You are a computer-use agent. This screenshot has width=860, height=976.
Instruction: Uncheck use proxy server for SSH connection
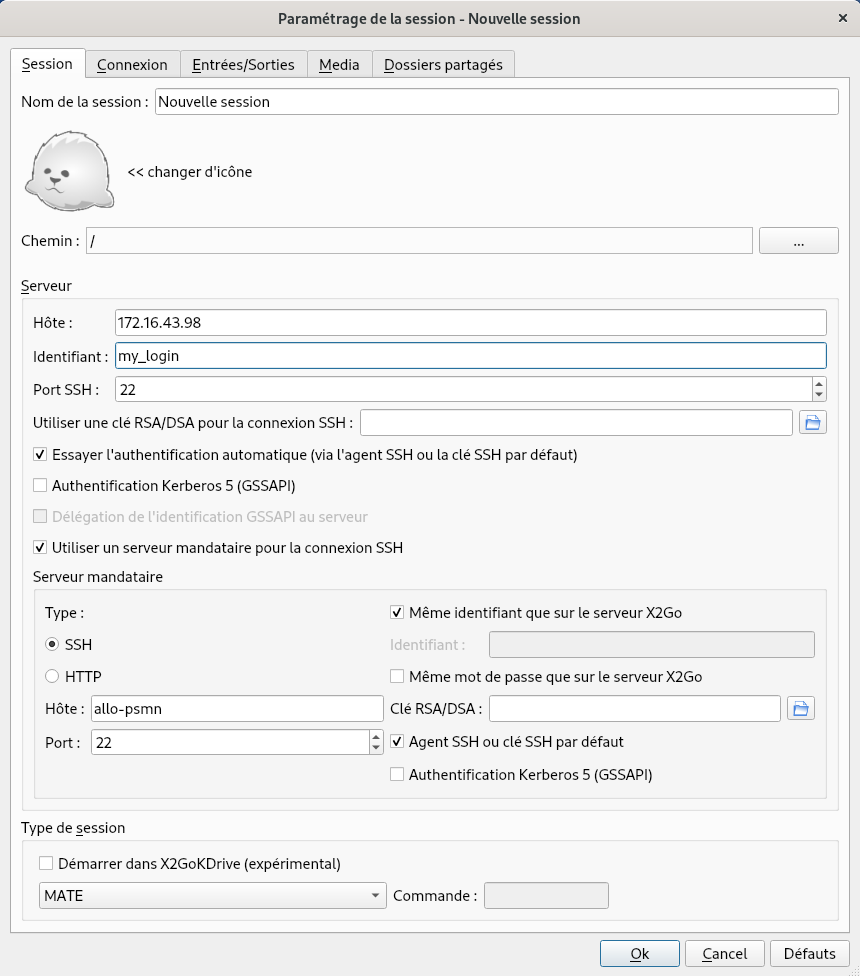coord(41,548)
